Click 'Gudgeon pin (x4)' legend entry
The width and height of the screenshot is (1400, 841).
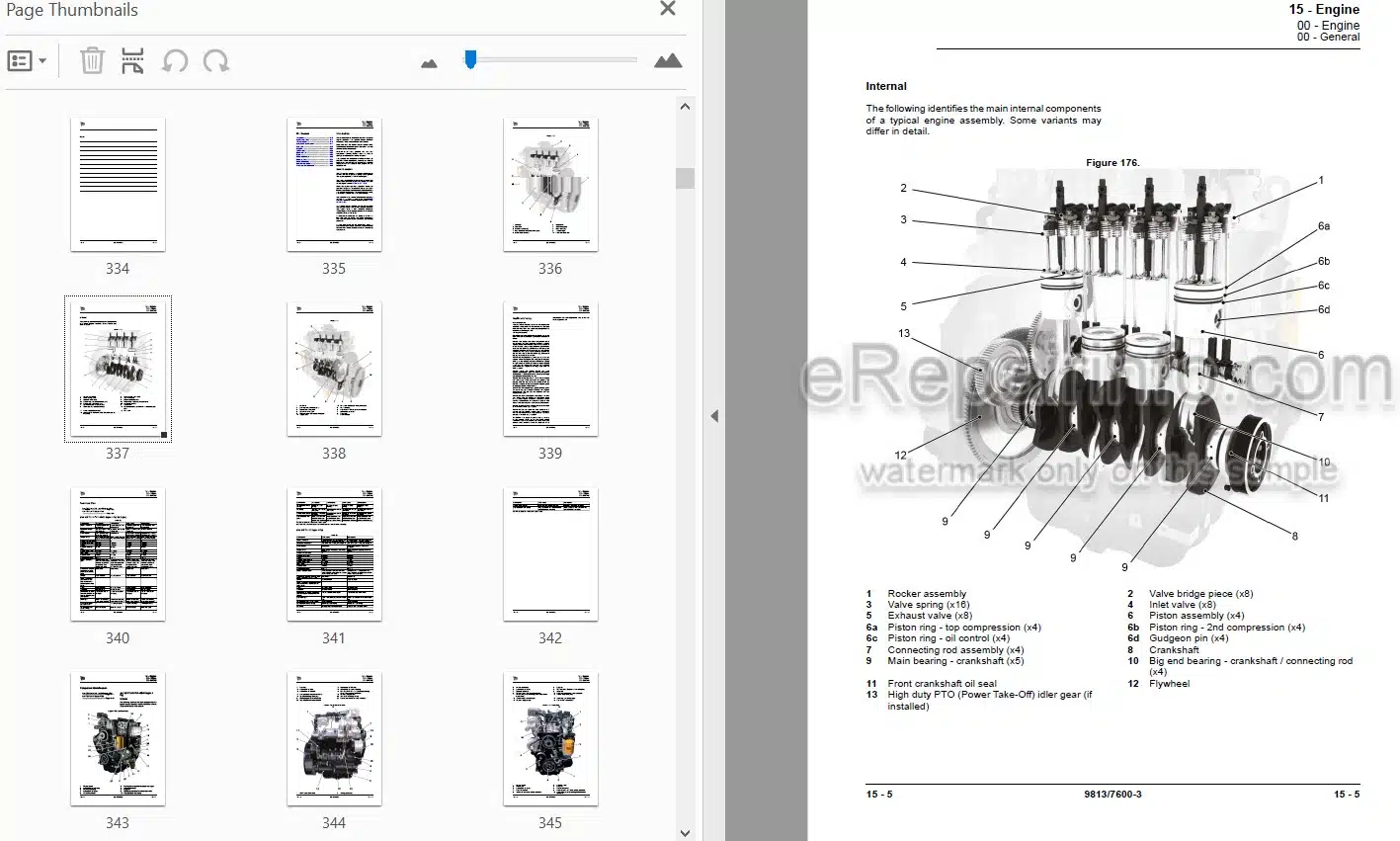[x=1189, y=638]
